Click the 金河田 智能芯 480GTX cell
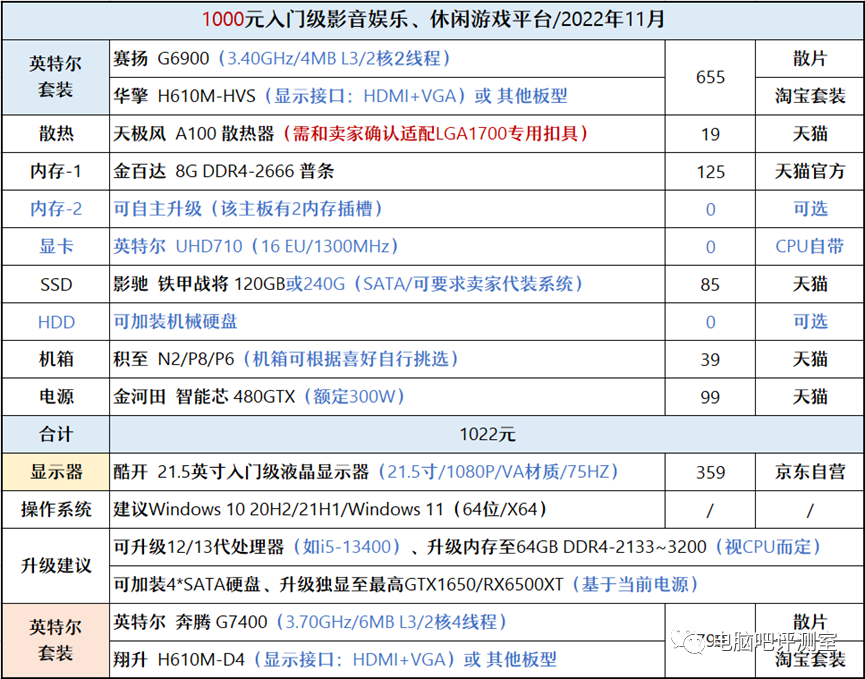The width and height of the screenshot is (865, 679). pyautogui.click(x=387, y=397)
